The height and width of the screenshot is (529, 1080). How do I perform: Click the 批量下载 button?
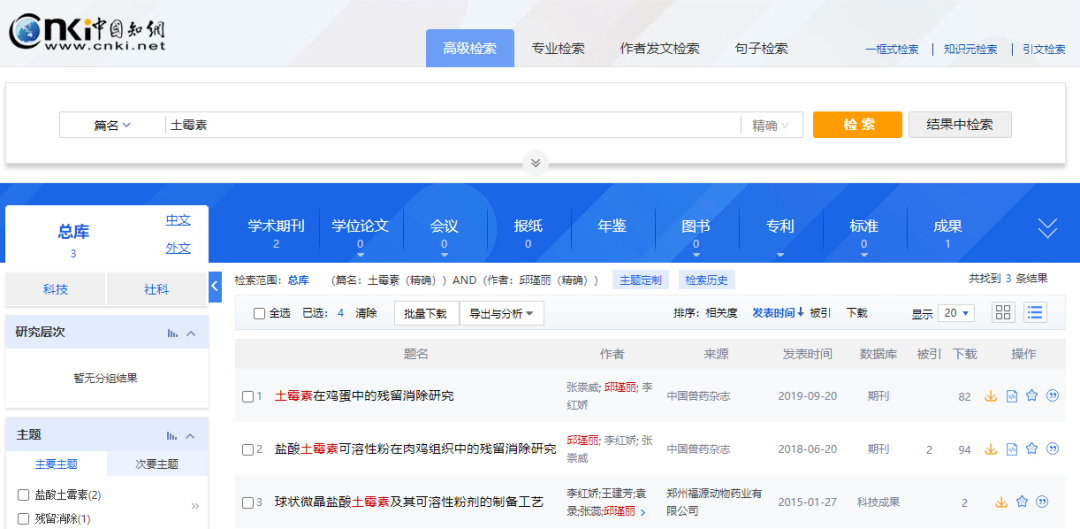click(425, 313)
